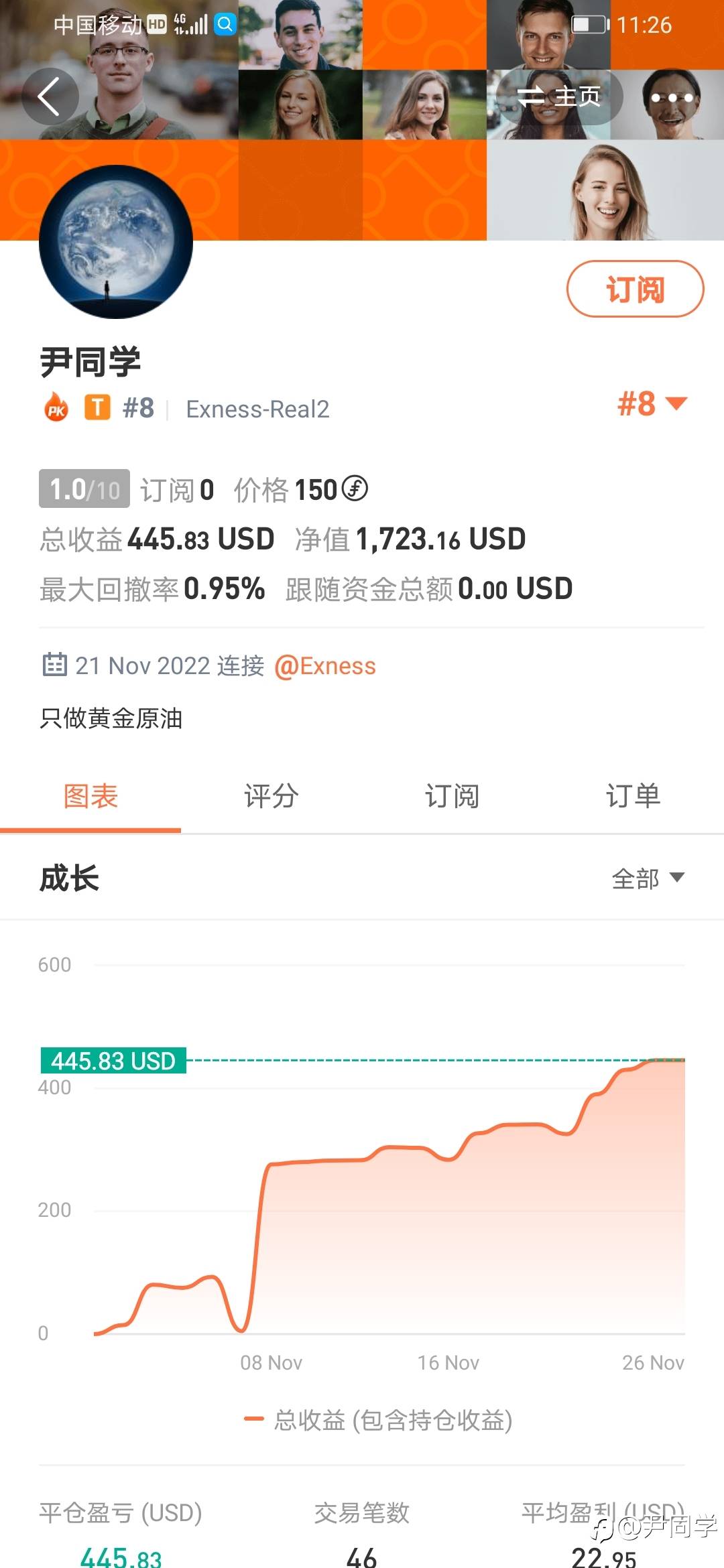The height and width of the screenshot is (1568, 724).
Task: Switch to the 评分 rating tab
Action: [x=271, y=796]
